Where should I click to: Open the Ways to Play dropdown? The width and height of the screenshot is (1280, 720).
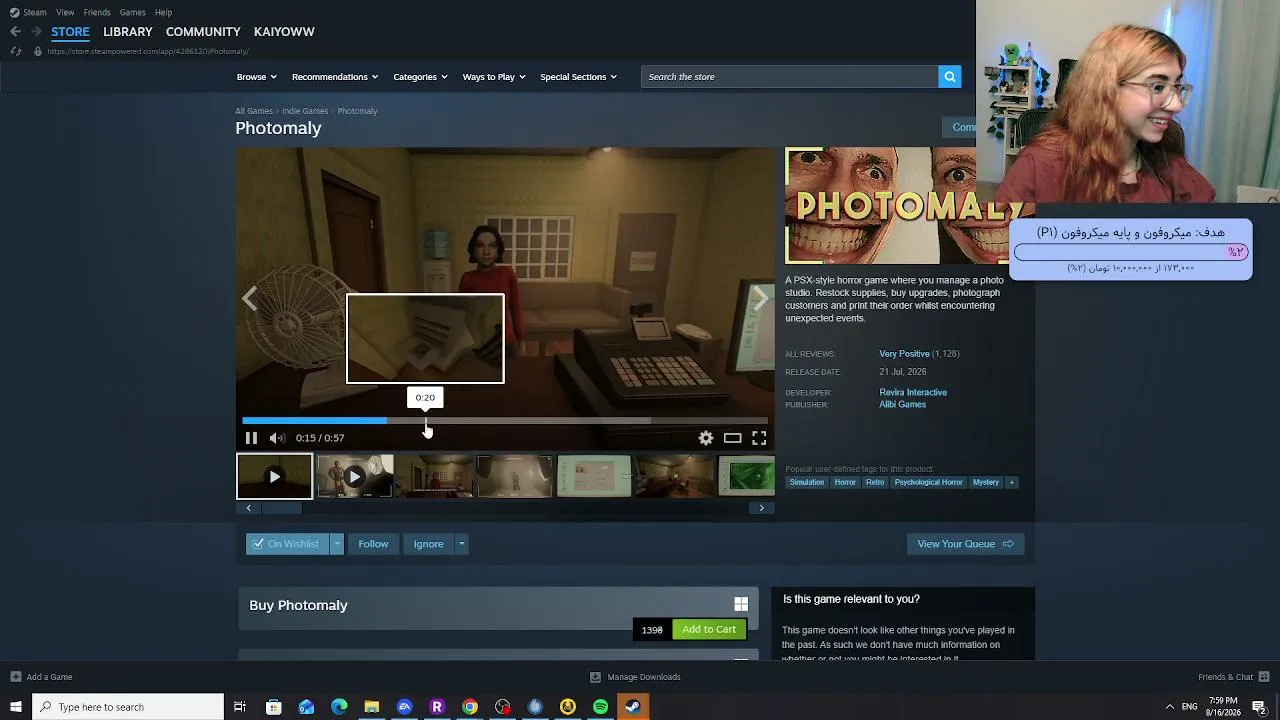coord(494,77)
